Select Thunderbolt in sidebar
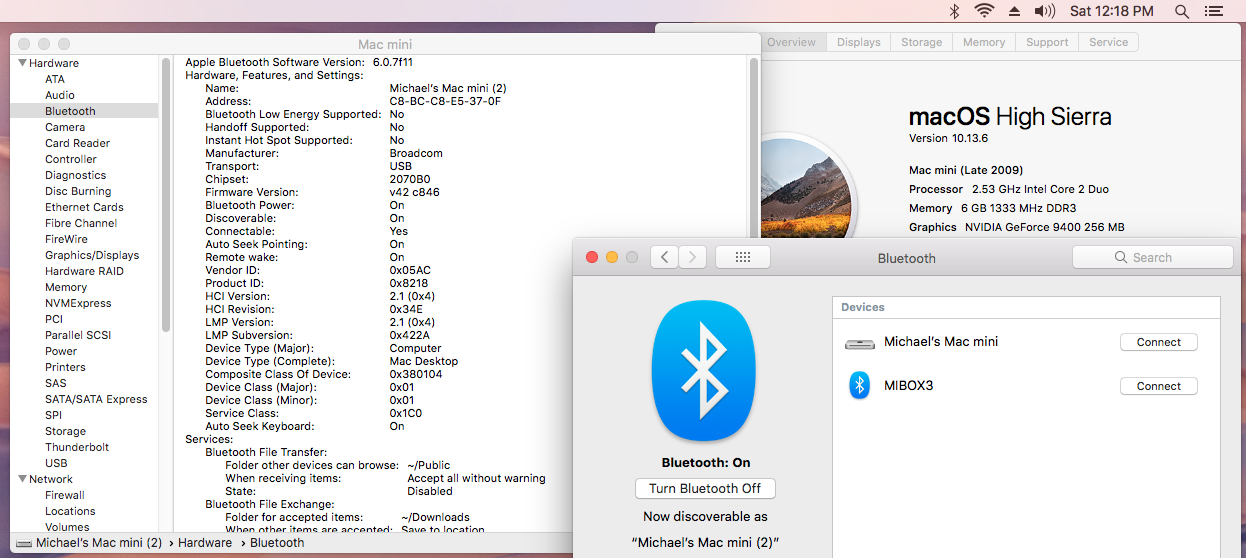Viewport: 1246px width, 558px height. click(x=77, y=447)
